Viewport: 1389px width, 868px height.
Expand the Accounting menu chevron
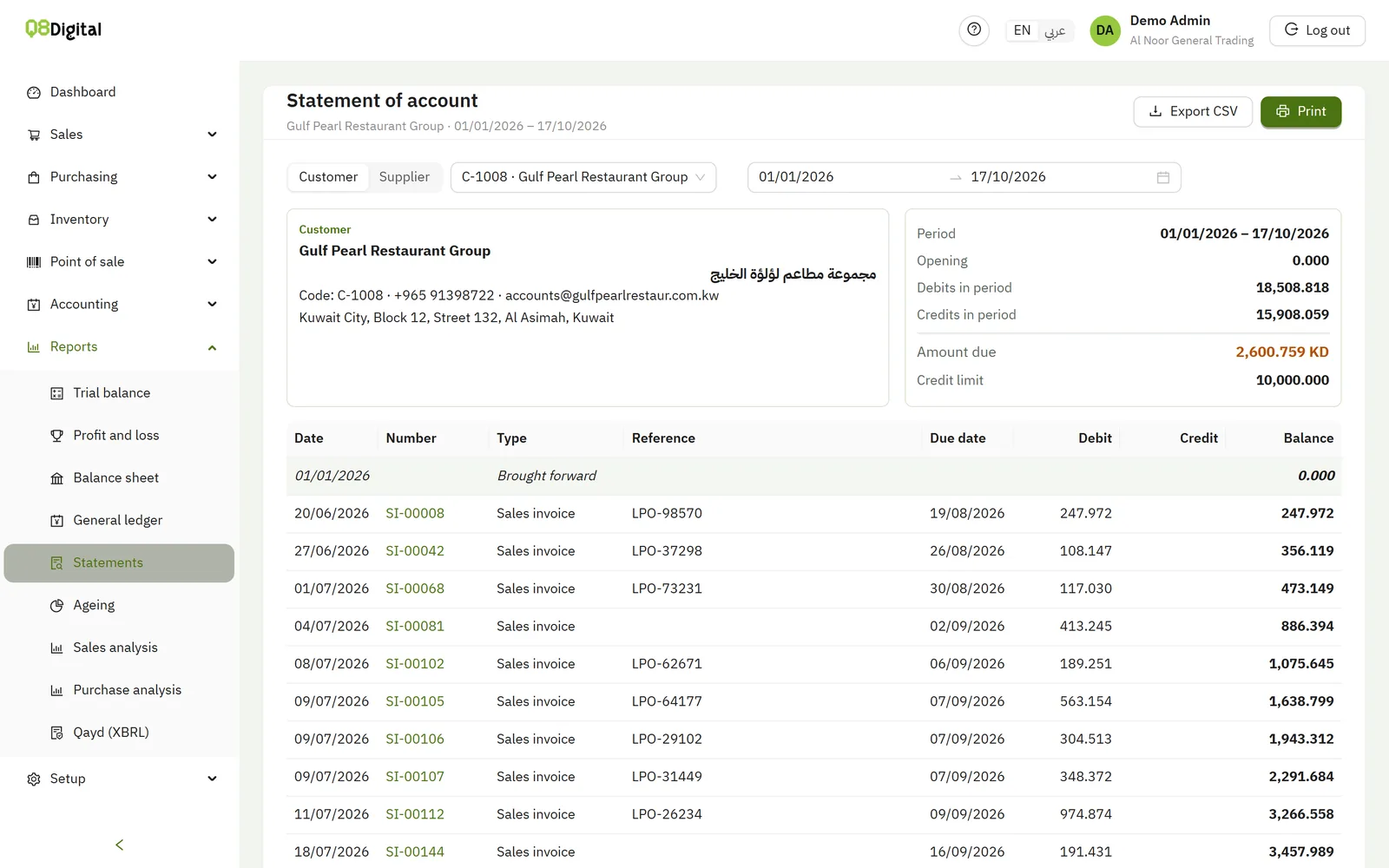[x=213, y=305]
